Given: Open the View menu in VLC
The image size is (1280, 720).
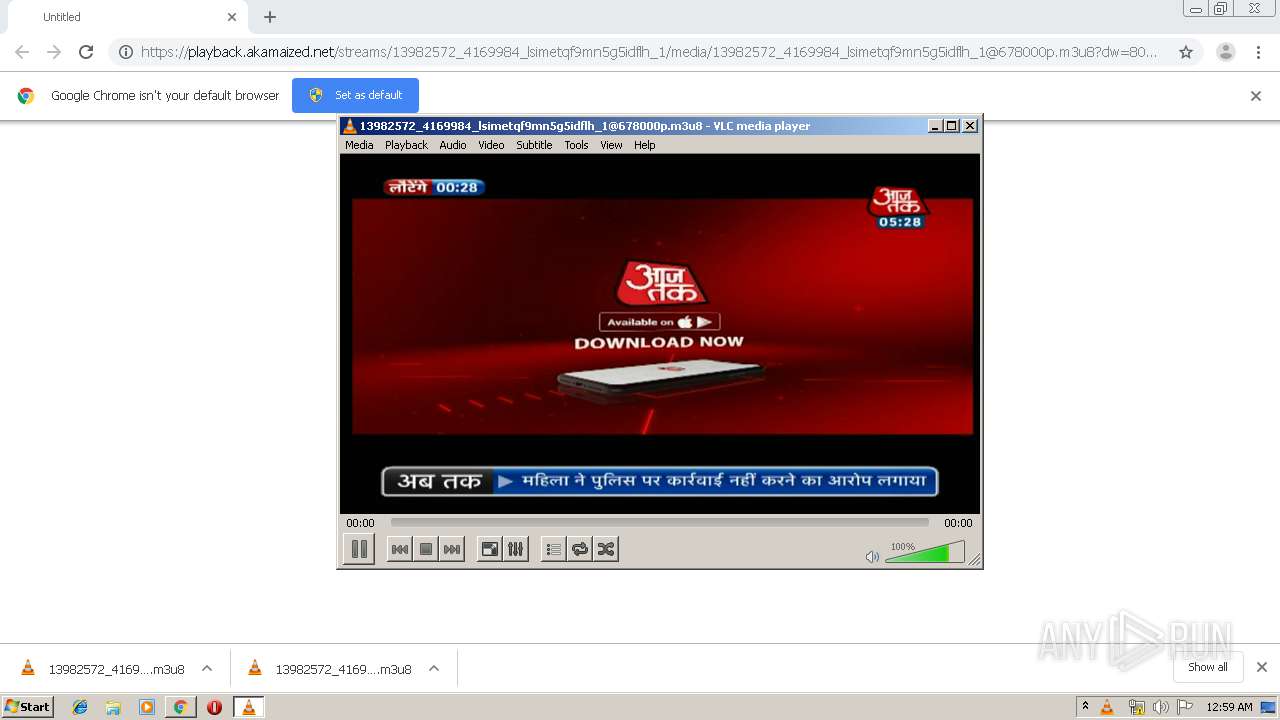Looking at the screenshot, I should [611, 145].
